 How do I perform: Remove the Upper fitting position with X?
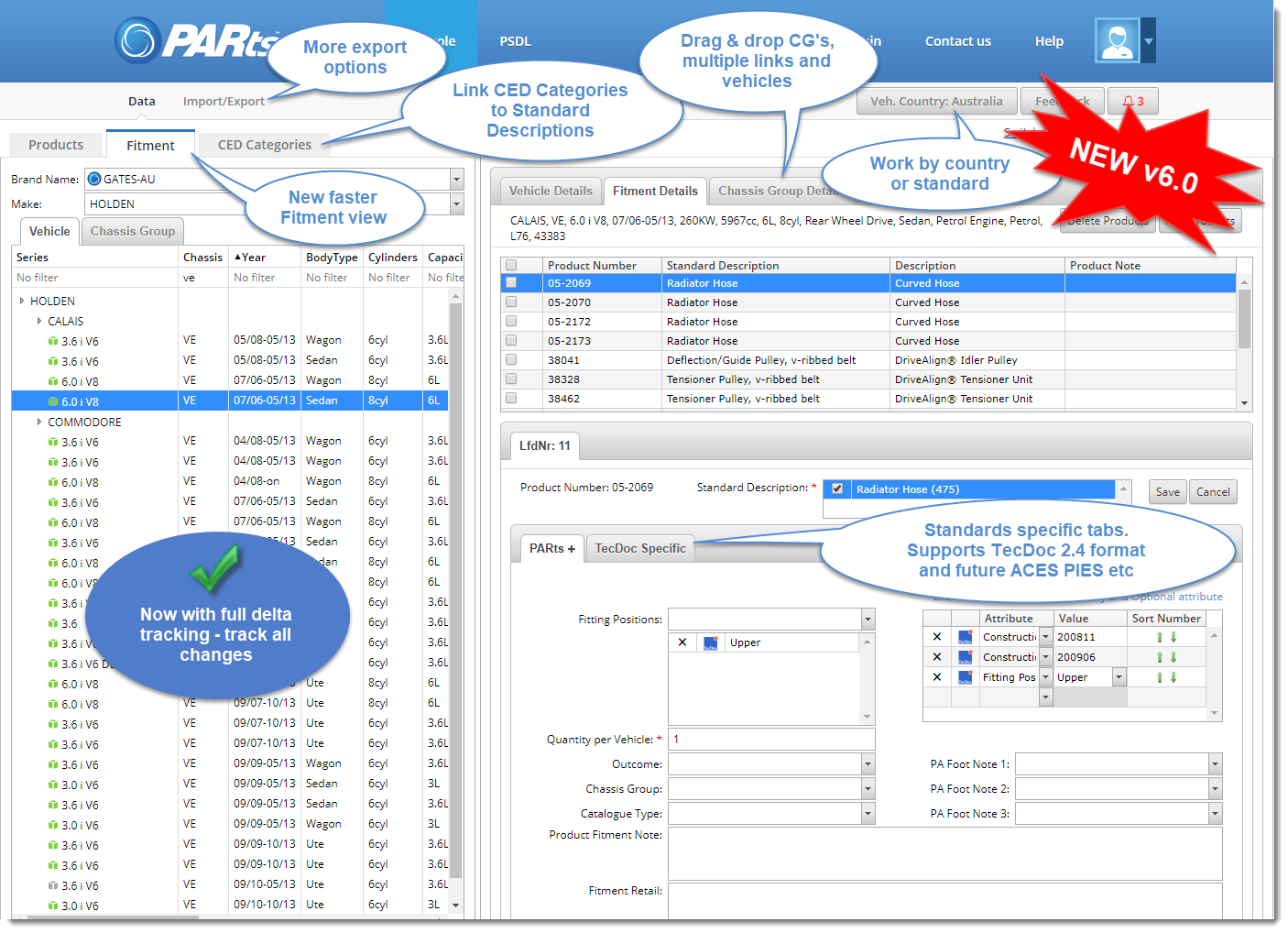coord(682,642)
